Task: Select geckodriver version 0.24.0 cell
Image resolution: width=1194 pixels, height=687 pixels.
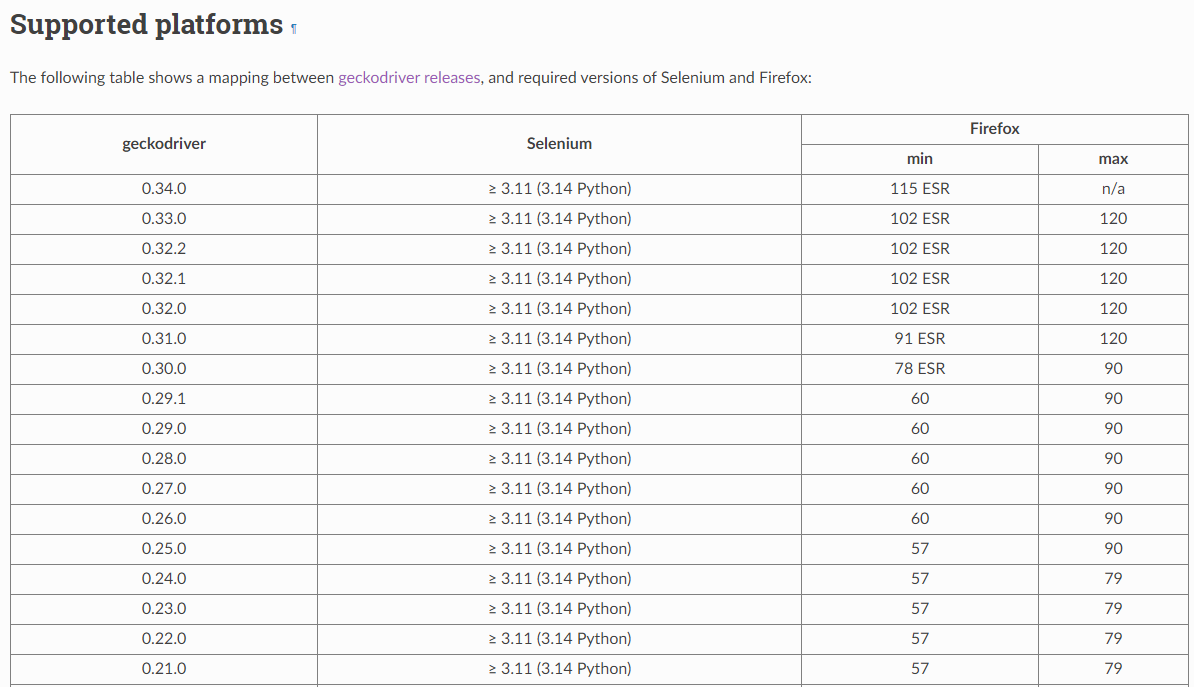Action: click(164, 579)
